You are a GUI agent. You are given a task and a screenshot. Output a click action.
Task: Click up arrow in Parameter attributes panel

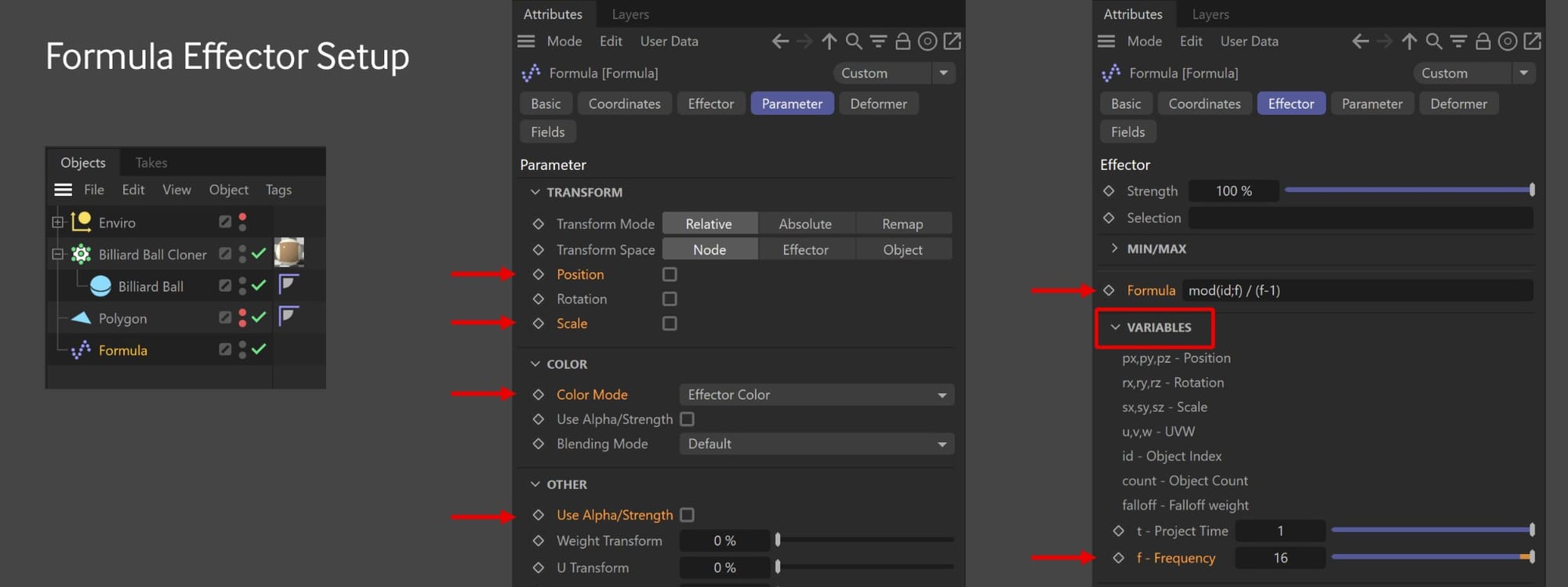pos(829,42)
